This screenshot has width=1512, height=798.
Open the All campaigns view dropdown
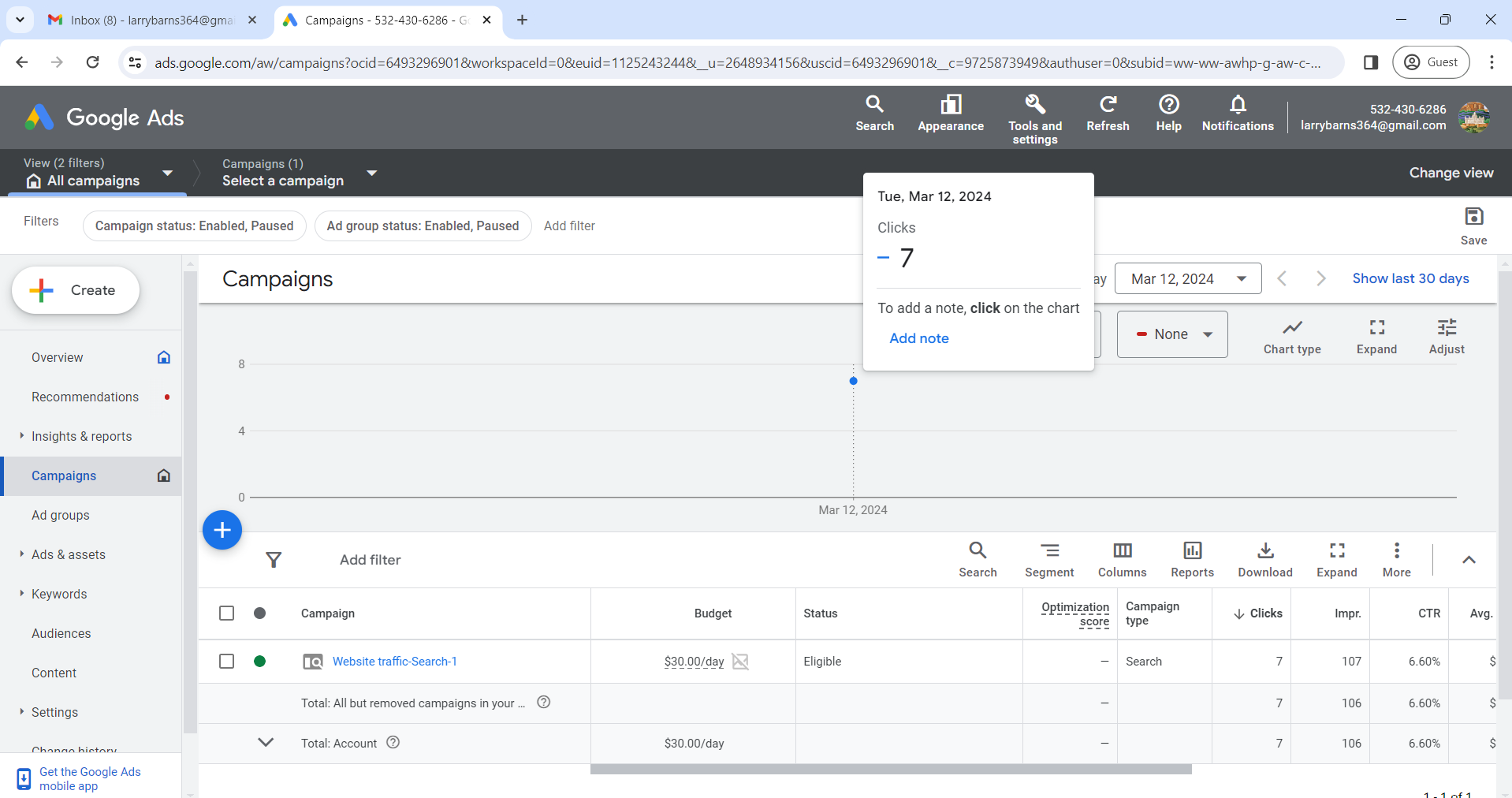[99, 173]
